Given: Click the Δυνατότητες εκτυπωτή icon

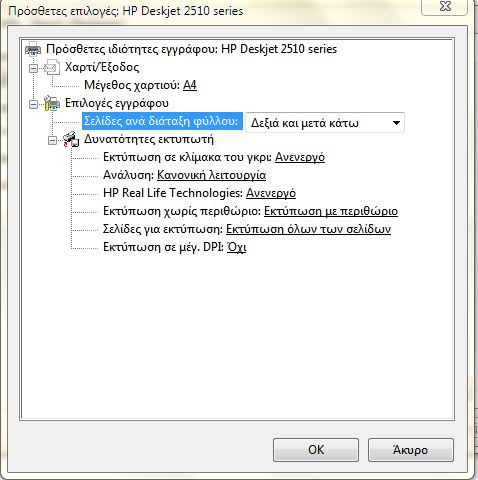Looking at the screenshot, I should tap(71, 139).
